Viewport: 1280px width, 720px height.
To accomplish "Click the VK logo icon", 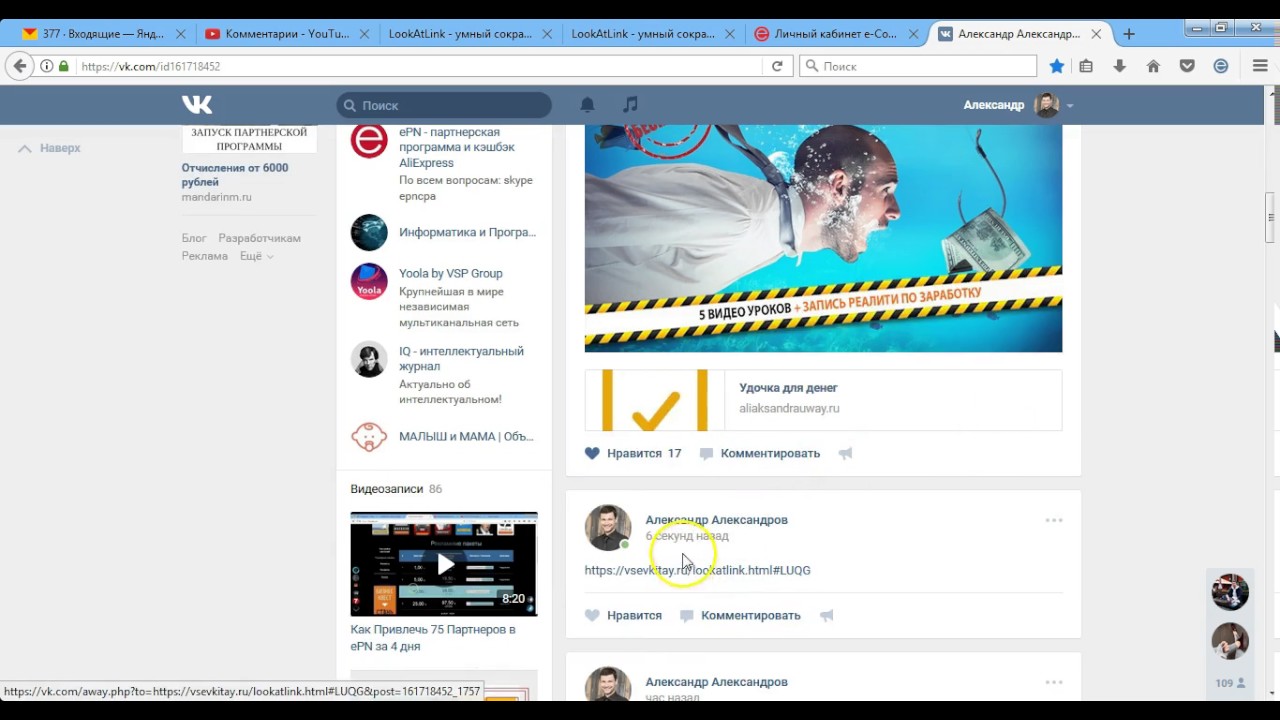I will 197,104.
